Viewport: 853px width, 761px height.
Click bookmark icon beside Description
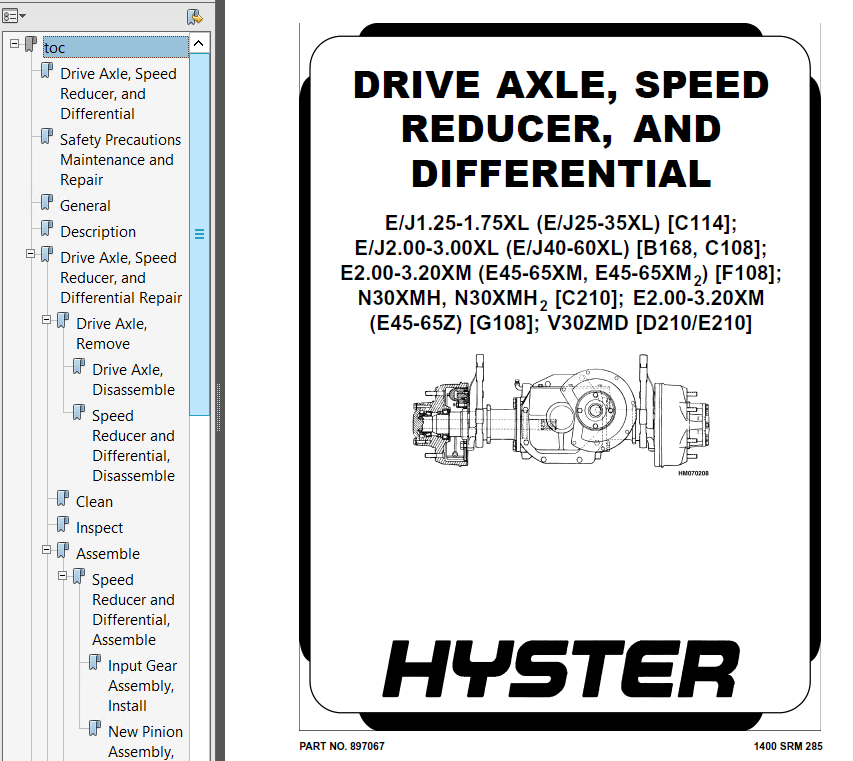click(47, 228)
